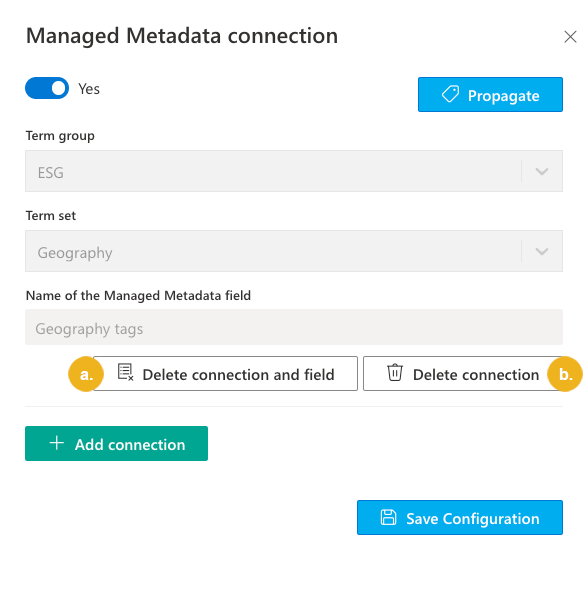Screen dimensions: 586x602
Task: Click the Geography tags field name input
Action: [294, 327]
